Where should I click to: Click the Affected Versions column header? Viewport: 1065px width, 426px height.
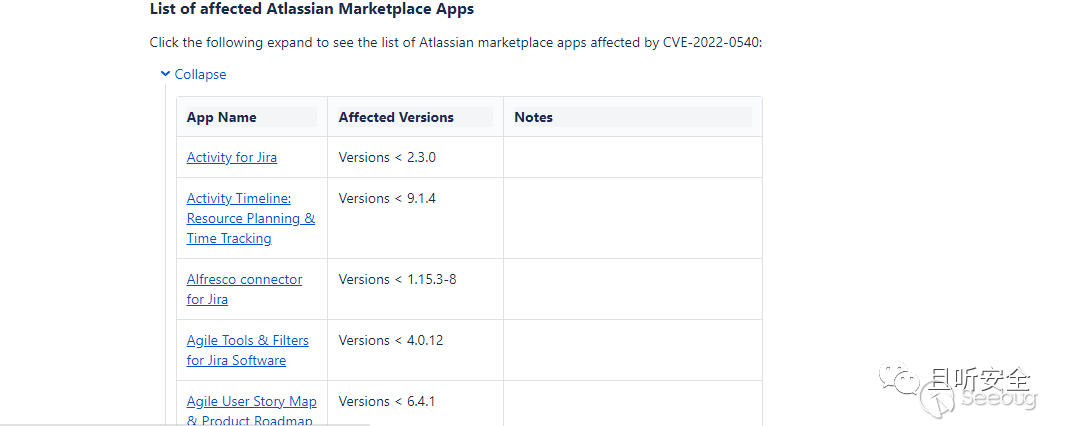[396, 117]
